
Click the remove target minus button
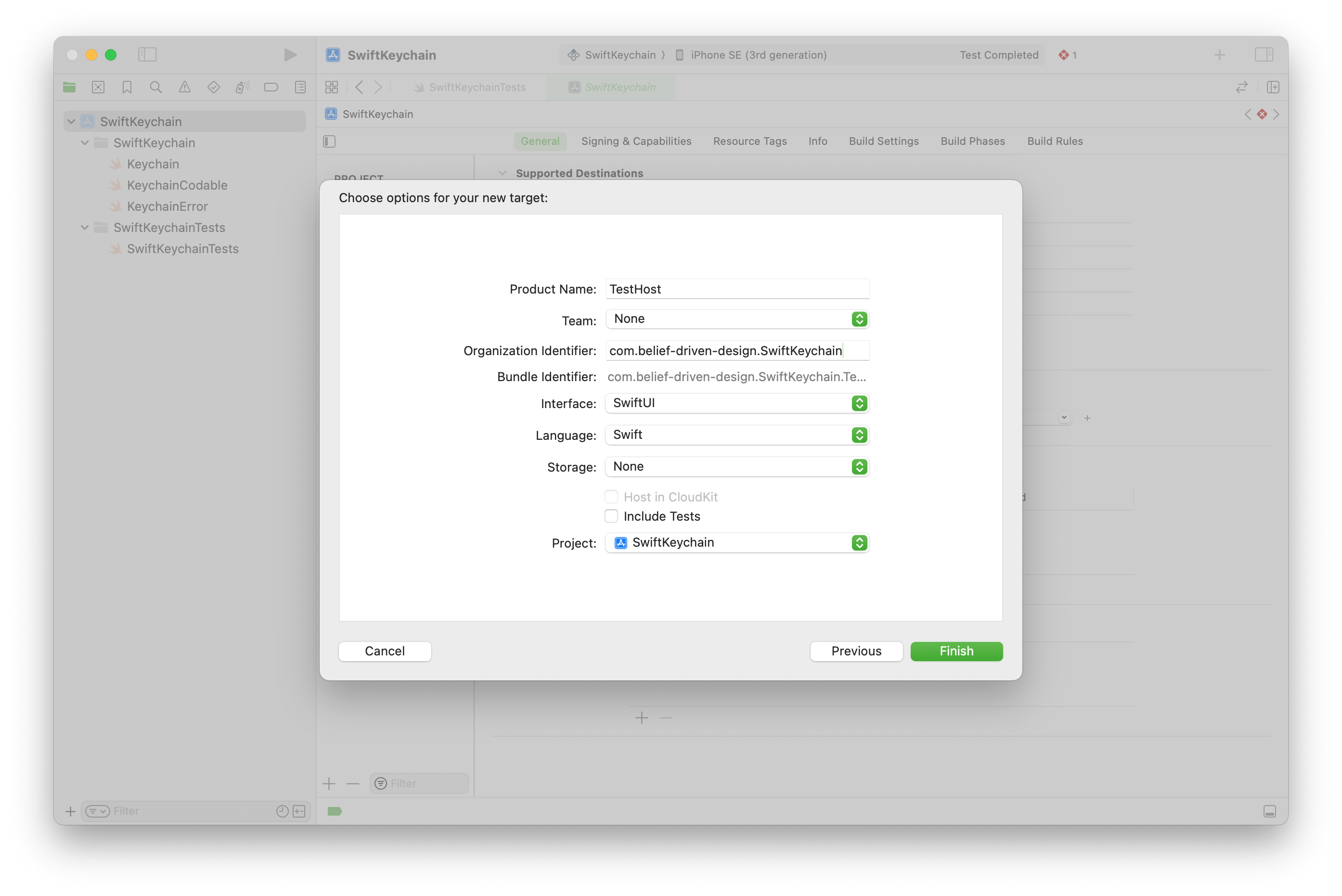(x=353, y=783)
